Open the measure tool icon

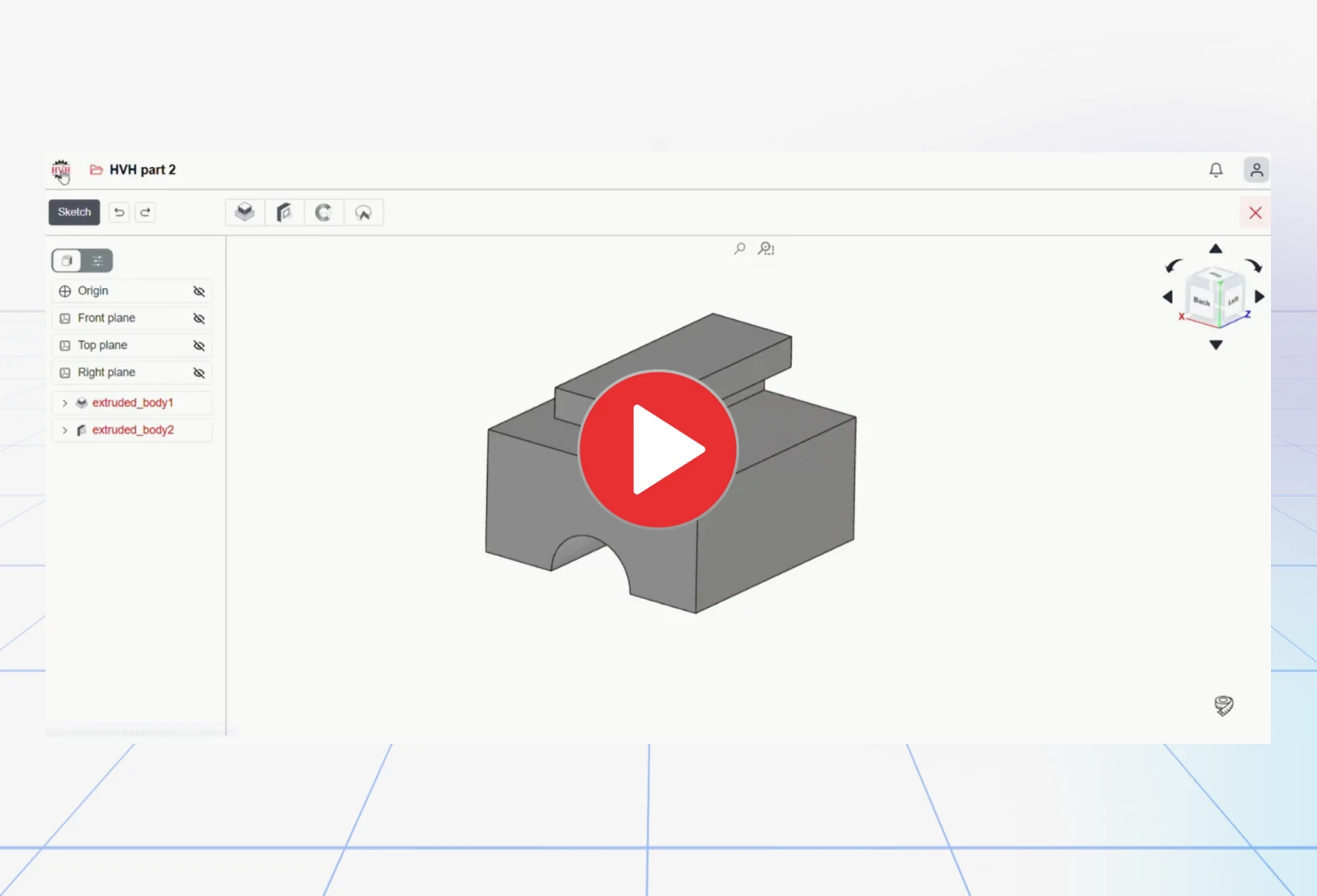click(1224, 705)
